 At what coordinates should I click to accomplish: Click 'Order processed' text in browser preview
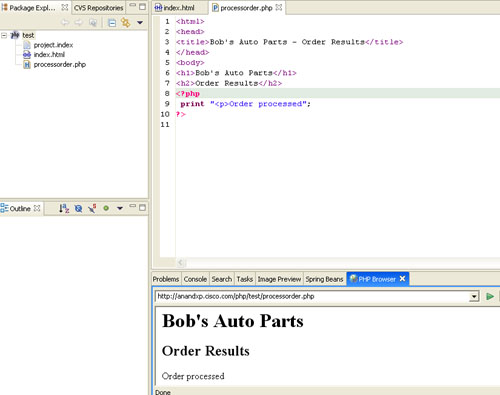[x=193, y=376]
